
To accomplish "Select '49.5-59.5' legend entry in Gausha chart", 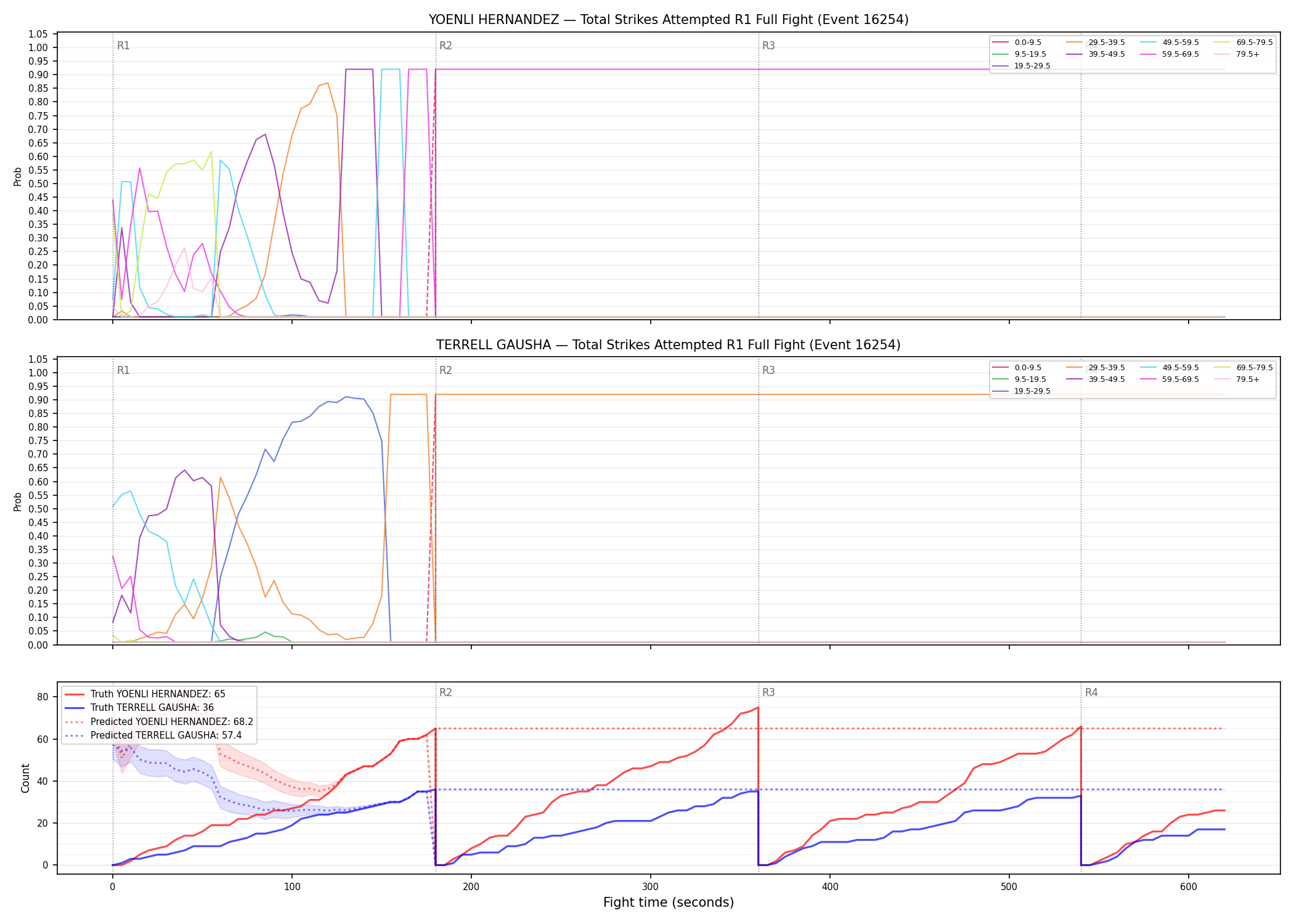I will click(x=1170, y=368).
